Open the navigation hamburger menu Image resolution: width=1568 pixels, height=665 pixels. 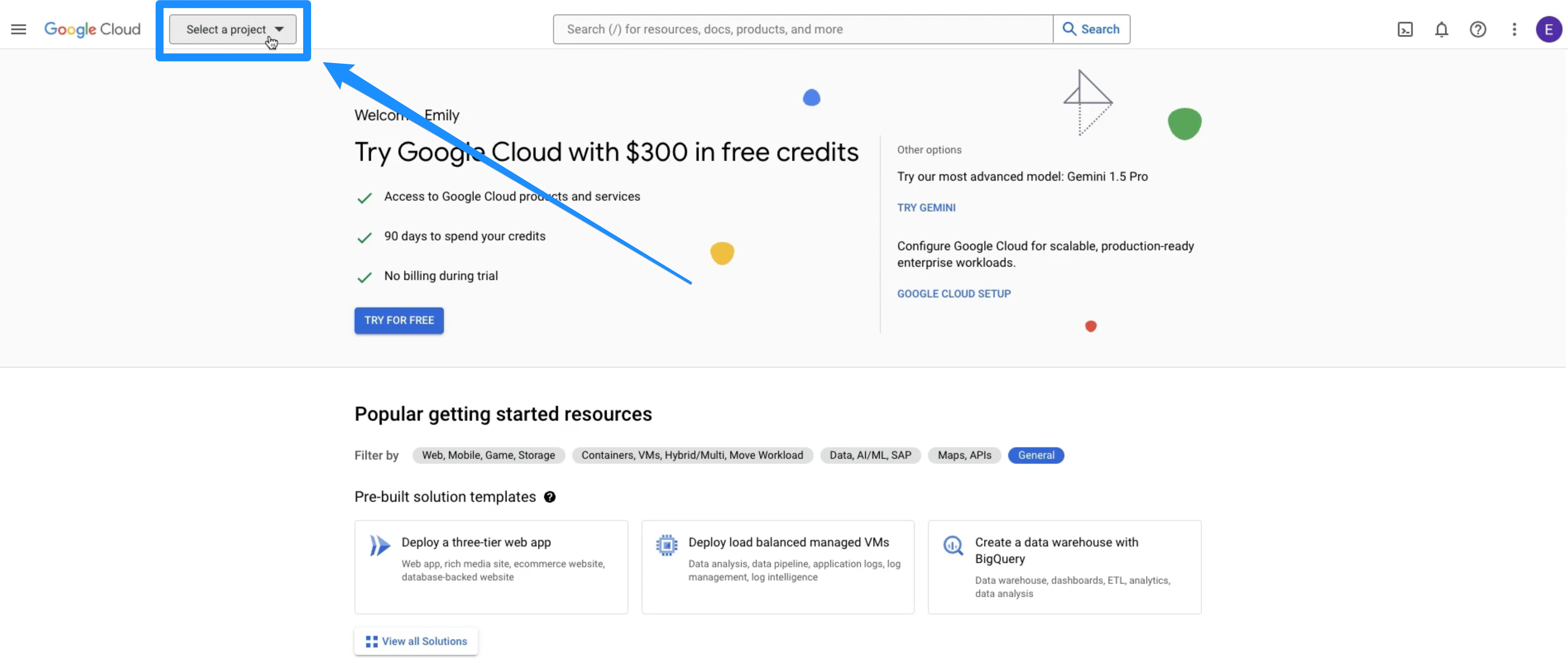coord(18,29)
